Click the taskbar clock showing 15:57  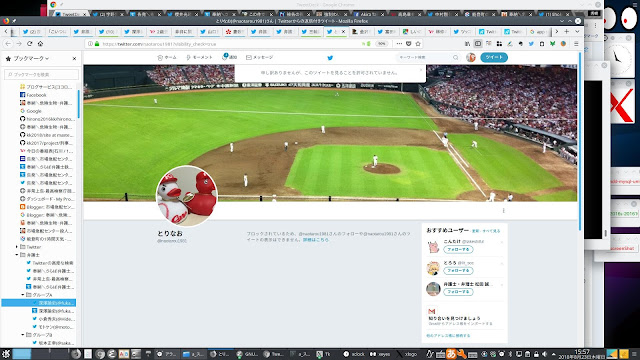[582, 354]
